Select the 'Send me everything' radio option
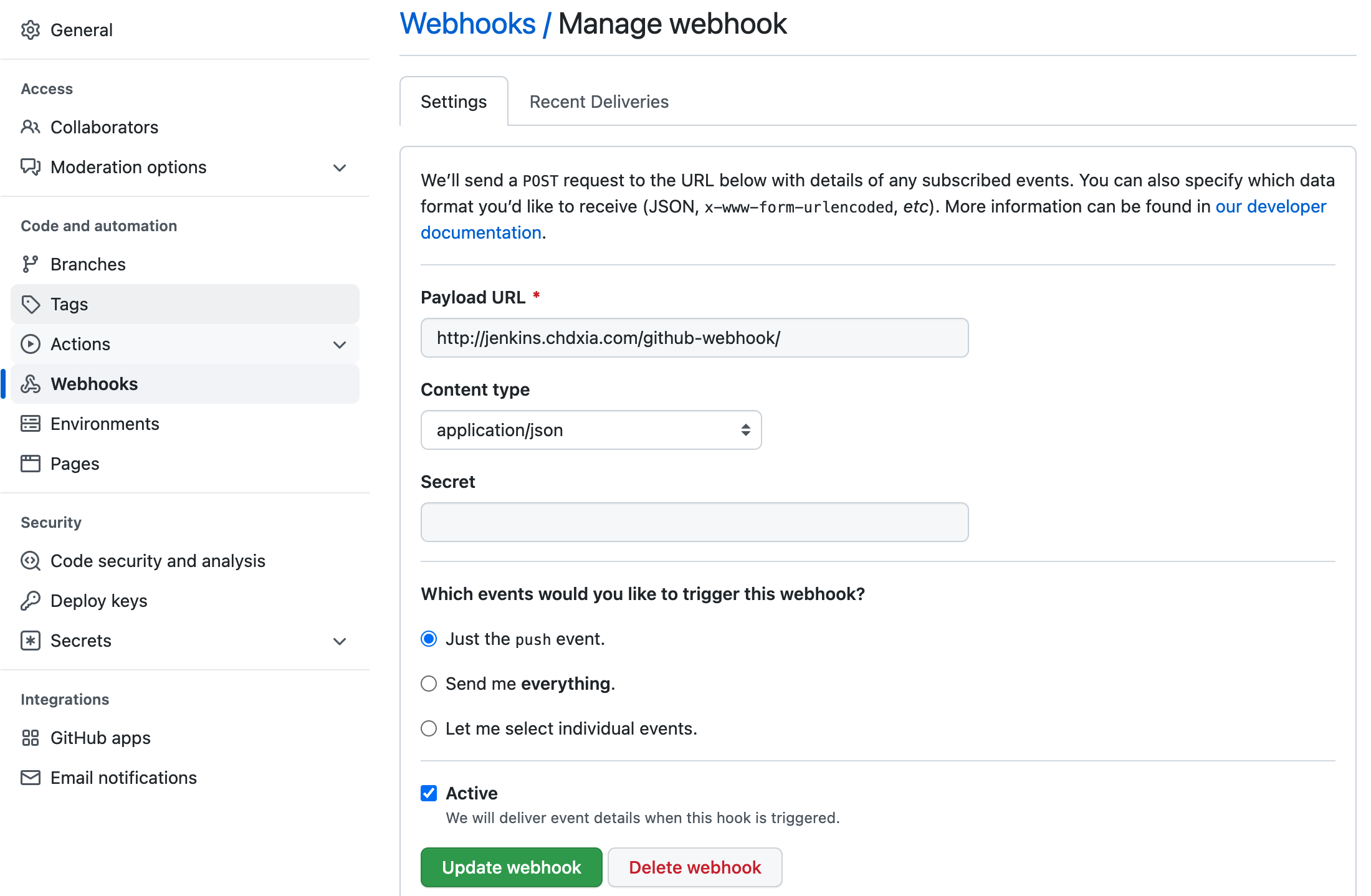This screenshot has width=1371, height=896. point(429,684)
